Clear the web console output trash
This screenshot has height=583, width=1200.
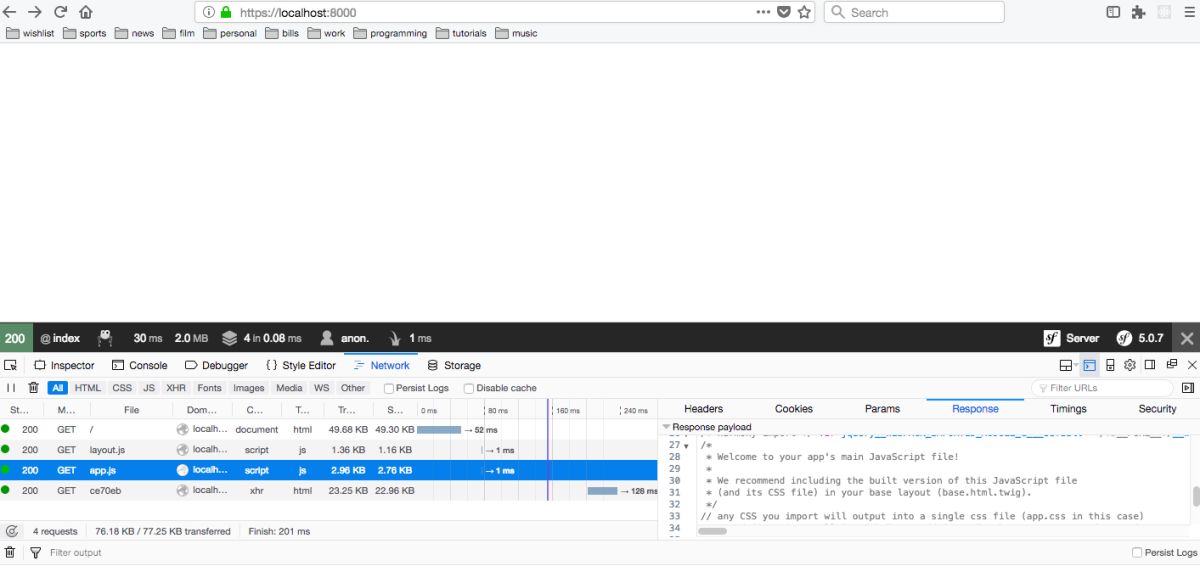click(x=10, y=552)
